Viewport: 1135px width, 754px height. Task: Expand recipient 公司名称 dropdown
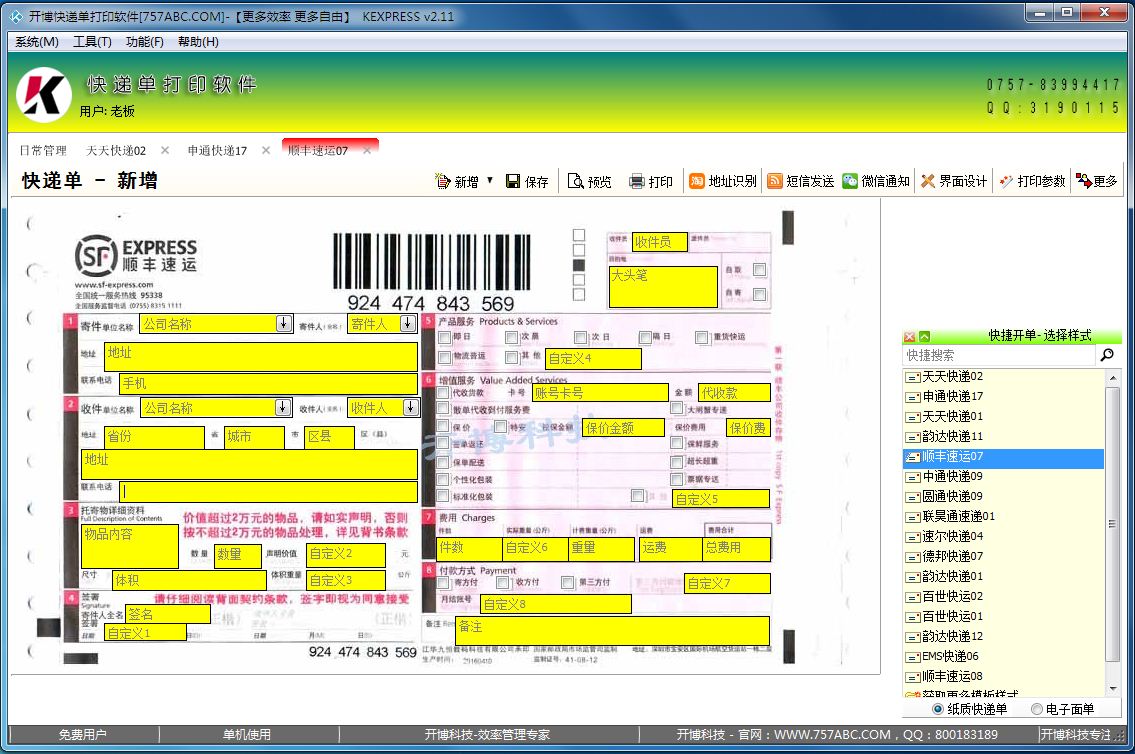pyautogui.click(x=283, y=407)
